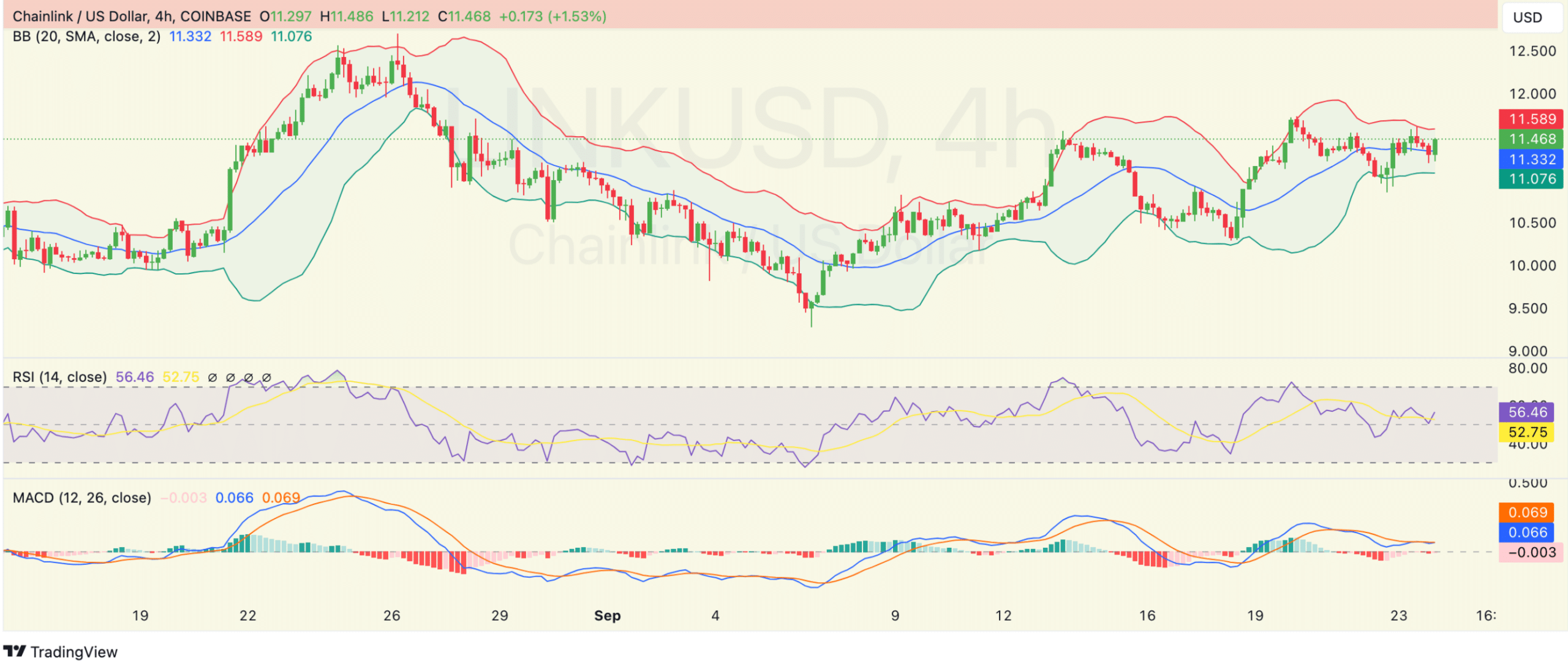Viewport: 1568px width, 663px height.
Task: Click the MACD (12, 26, close) indicator label
Action: 82,498
